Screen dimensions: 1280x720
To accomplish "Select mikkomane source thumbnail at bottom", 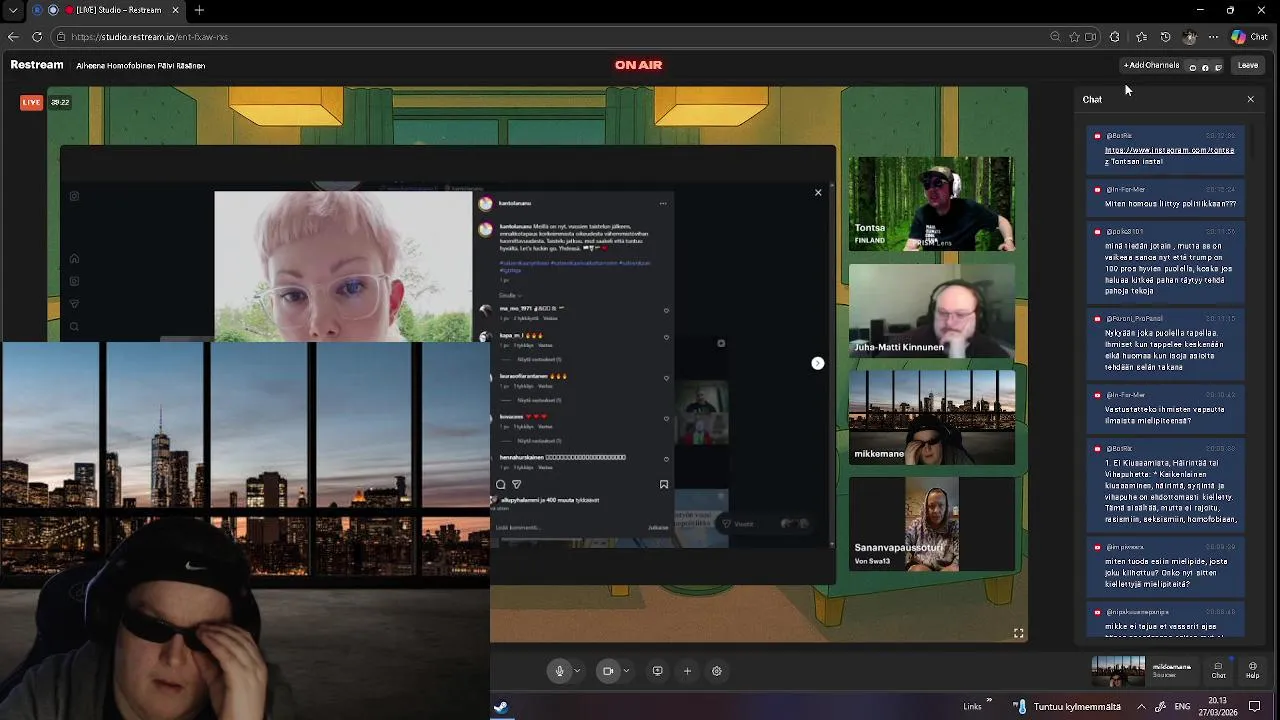I will (x=1118, y=671).
